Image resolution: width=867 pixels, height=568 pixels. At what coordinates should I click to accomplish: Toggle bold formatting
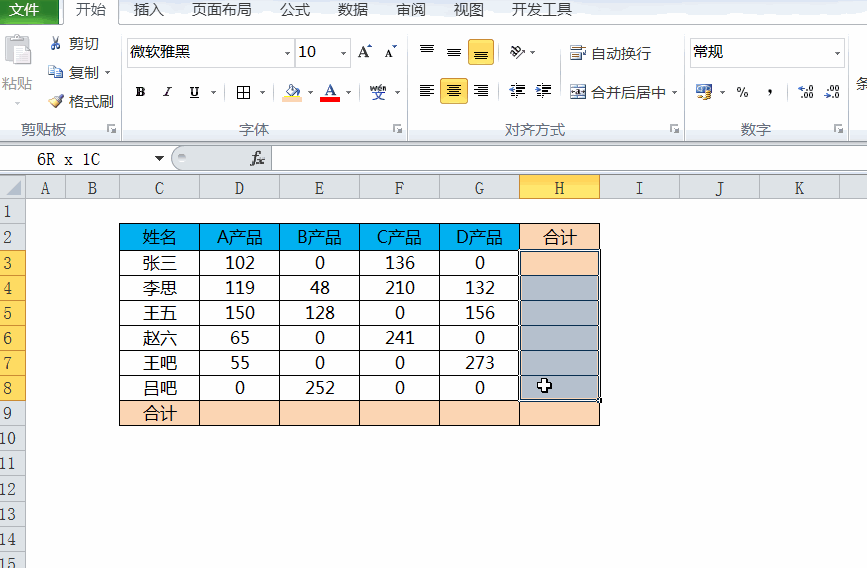click(140, 92)
